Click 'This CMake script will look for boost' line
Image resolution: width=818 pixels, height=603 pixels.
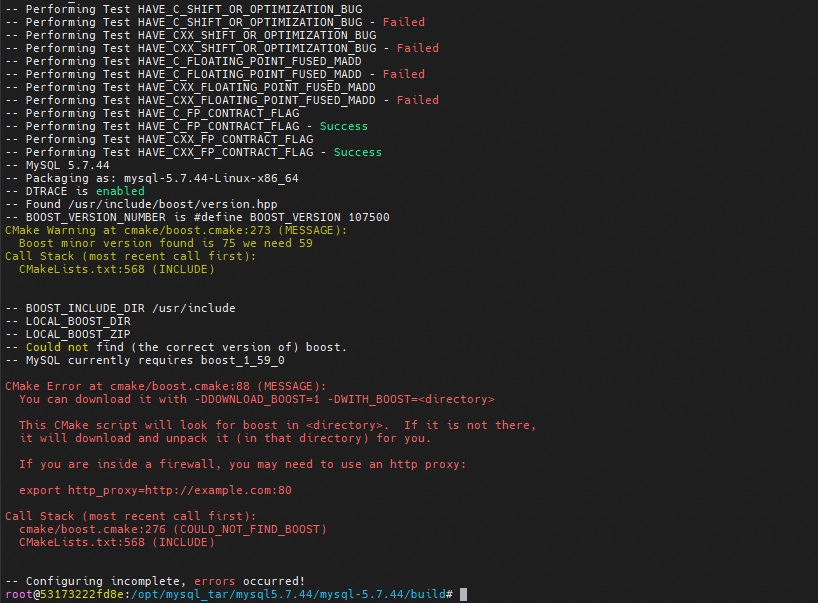(278, 426)
